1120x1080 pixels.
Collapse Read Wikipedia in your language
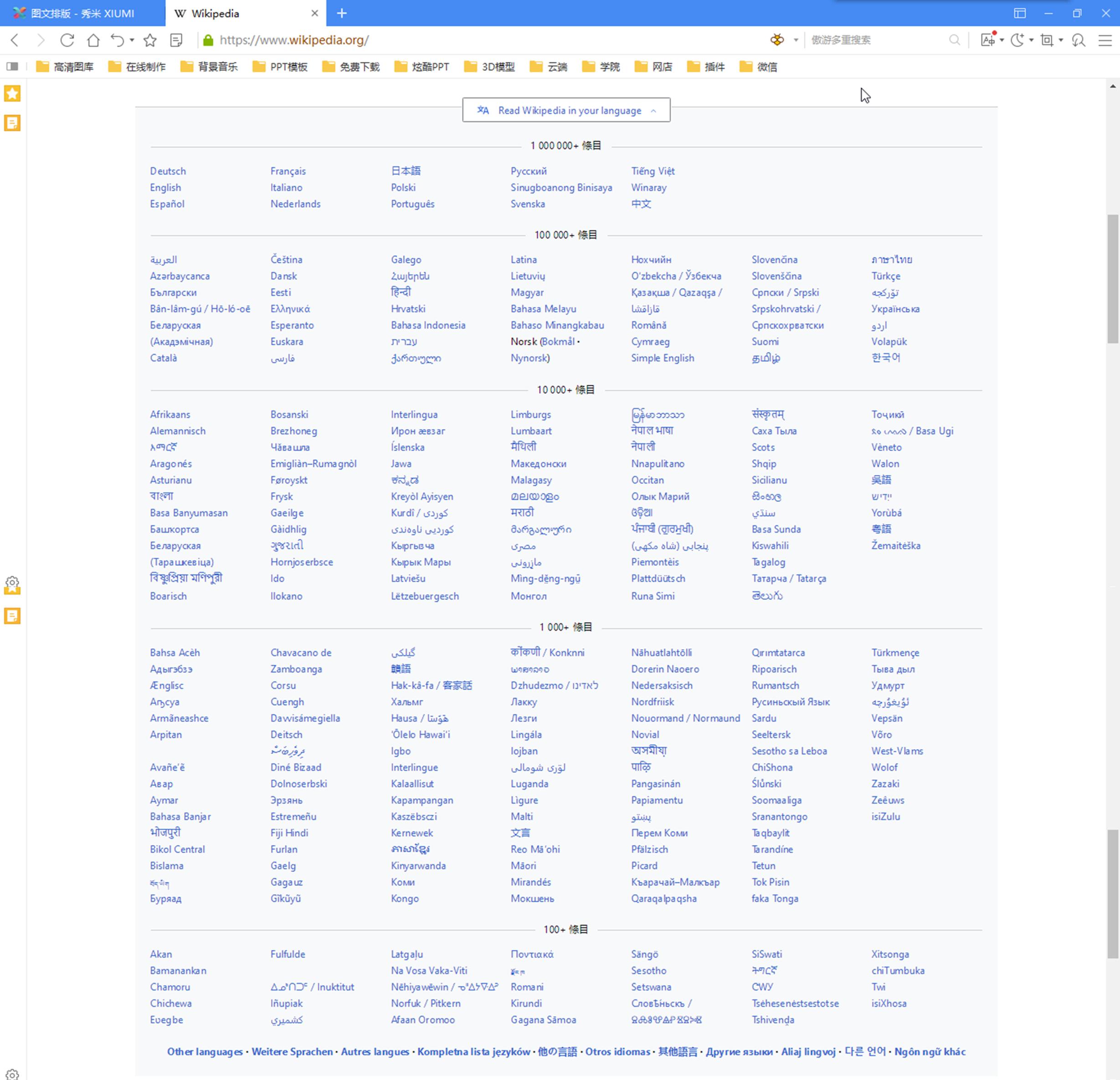pyautogui.click(x=566, y=110)
